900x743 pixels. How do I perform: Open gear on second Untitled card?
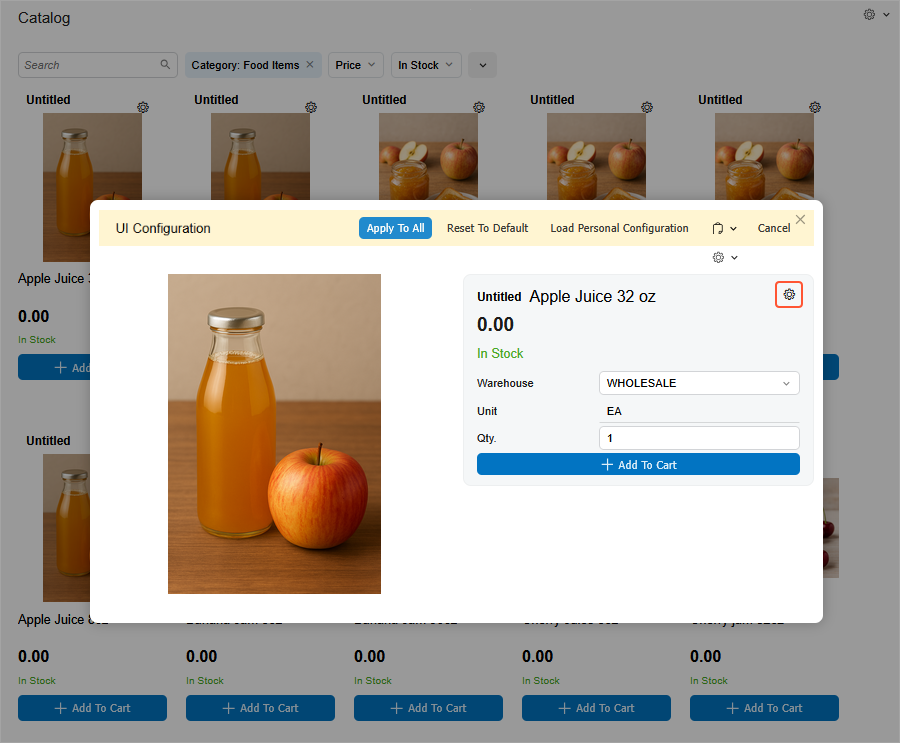311,107
